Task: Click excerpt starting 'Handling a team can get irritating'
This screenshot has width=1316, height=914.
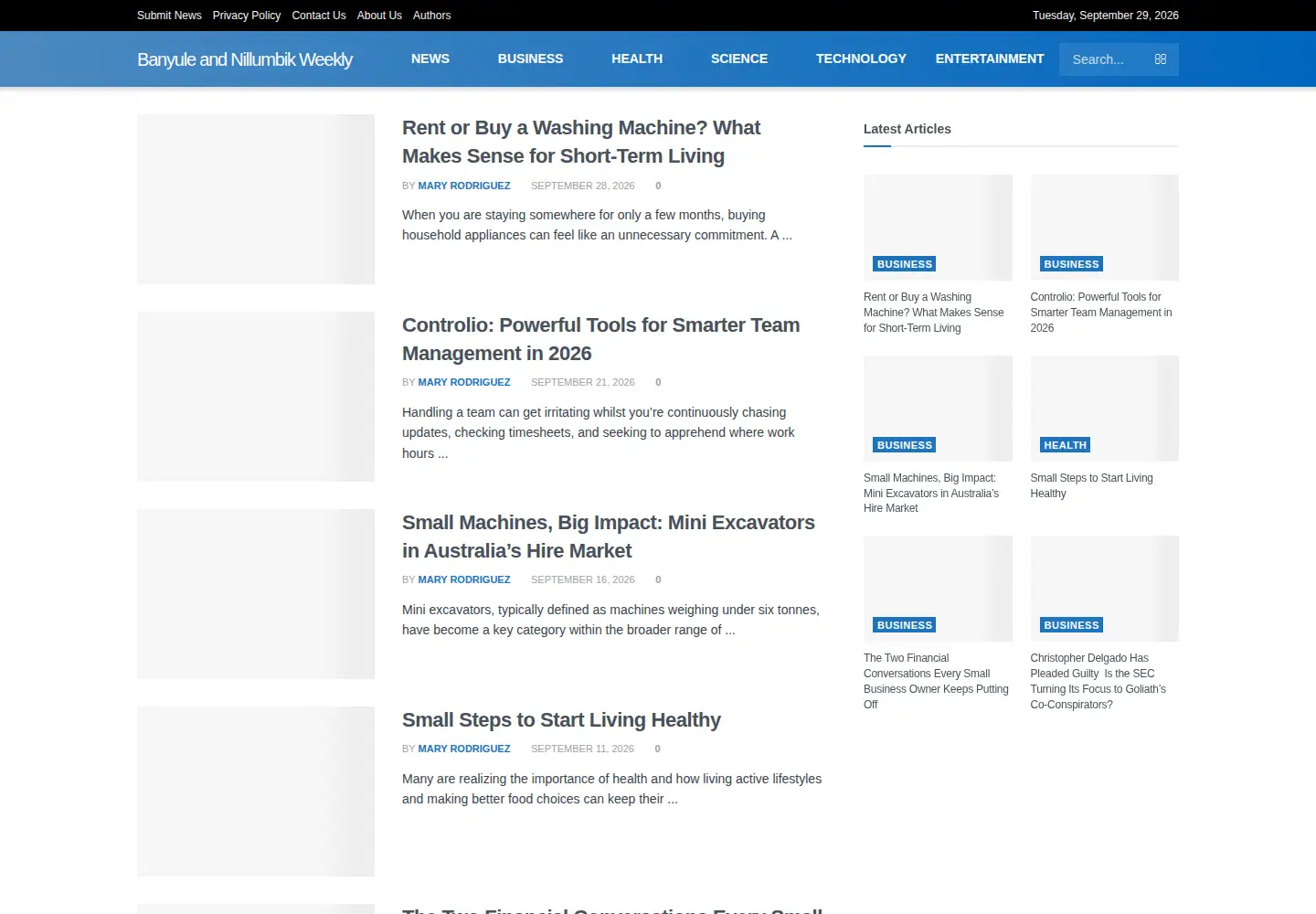Action: (x=599, y=432)
